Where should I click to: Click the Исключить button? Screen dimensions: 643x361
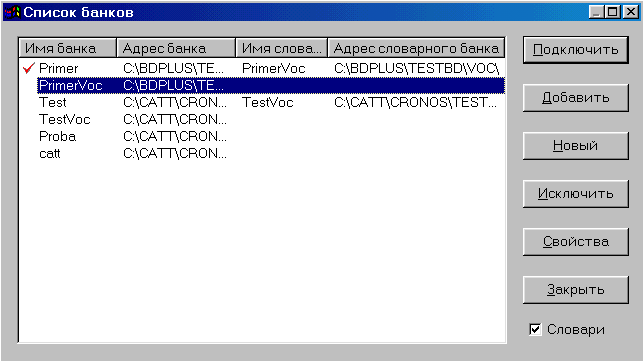[575, 194]
